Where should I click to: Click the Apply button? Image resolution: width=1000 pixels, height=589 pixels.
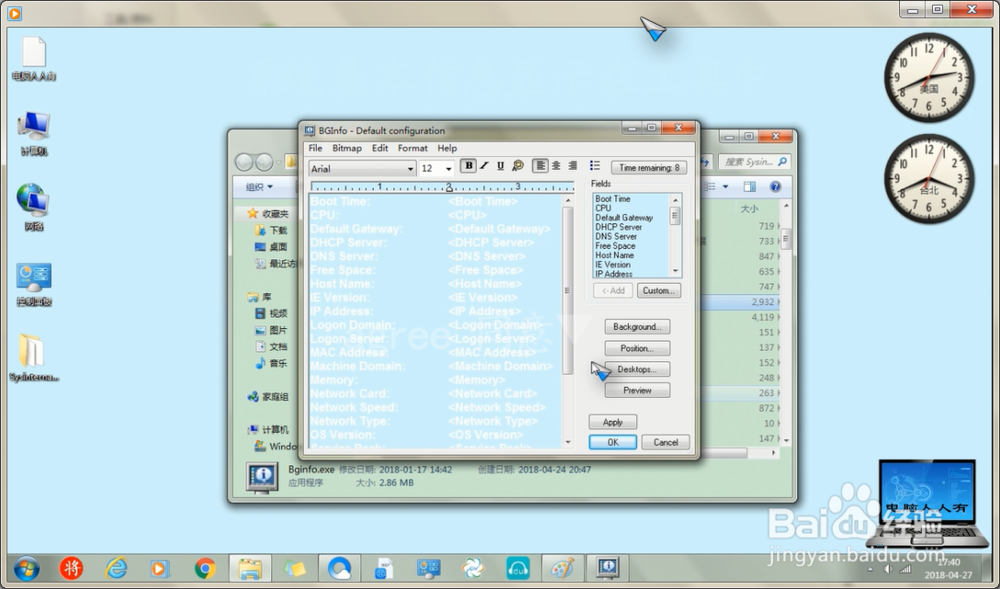(613, 423)
